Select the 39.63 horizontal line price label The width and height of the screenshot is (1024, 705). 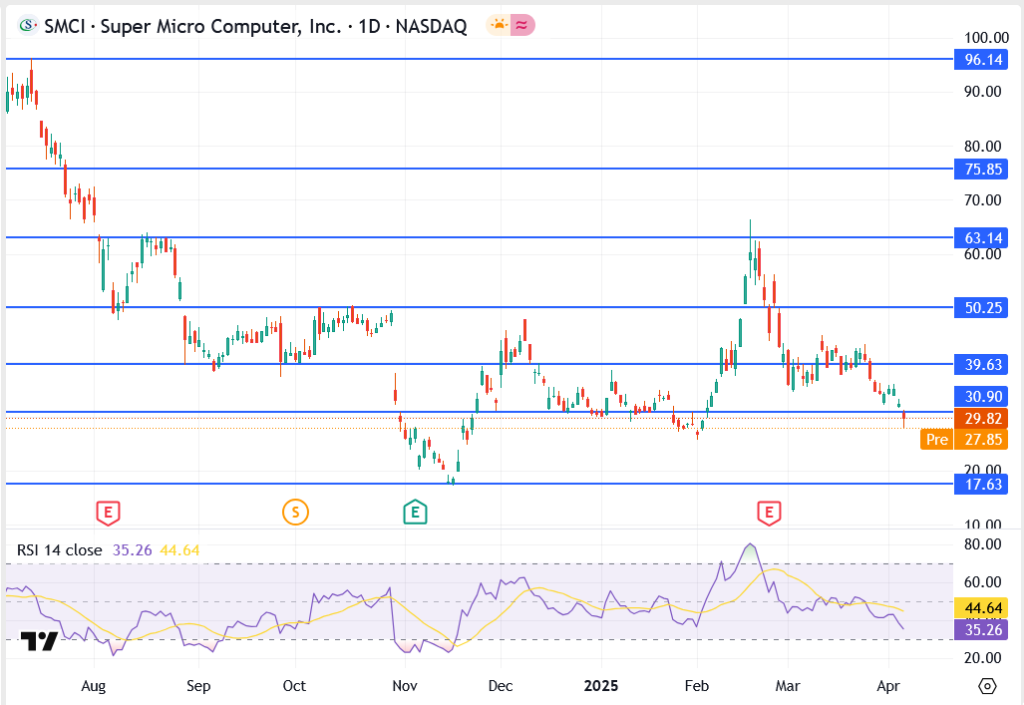click(982, 364)
